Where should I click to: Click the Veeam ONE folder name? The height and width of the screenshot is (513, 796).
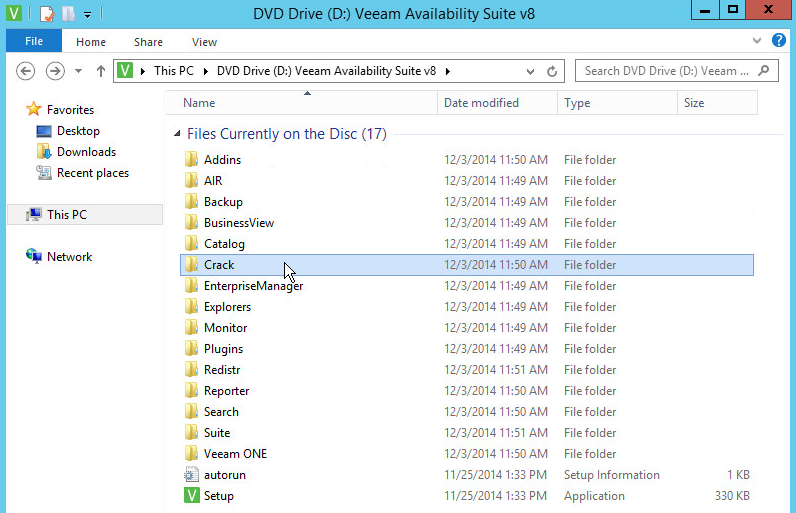[x=236, y=454]
